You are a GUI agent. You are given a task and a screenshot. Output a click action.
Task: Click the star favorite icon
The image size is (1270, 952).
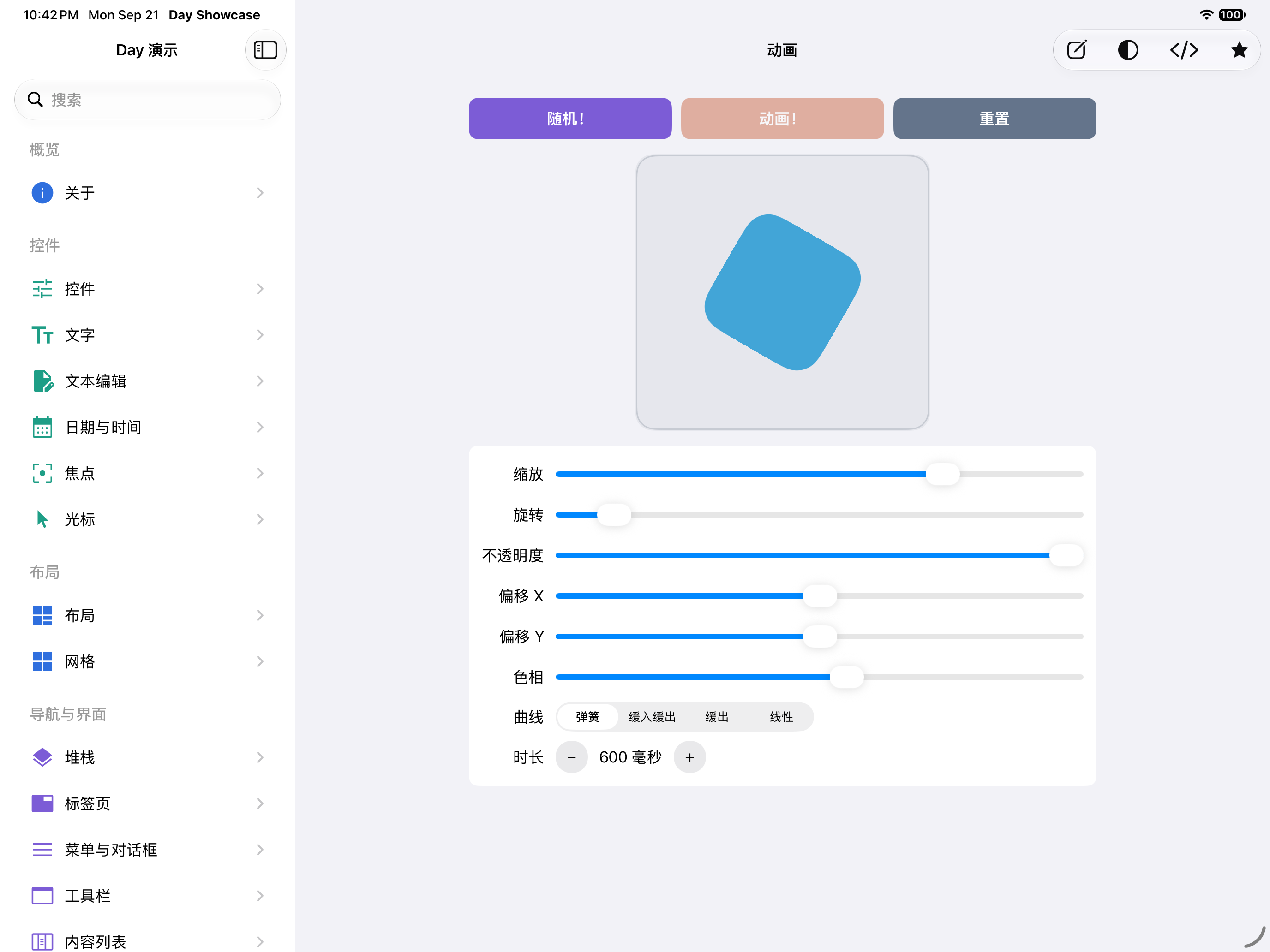(x=1239, y=50)
